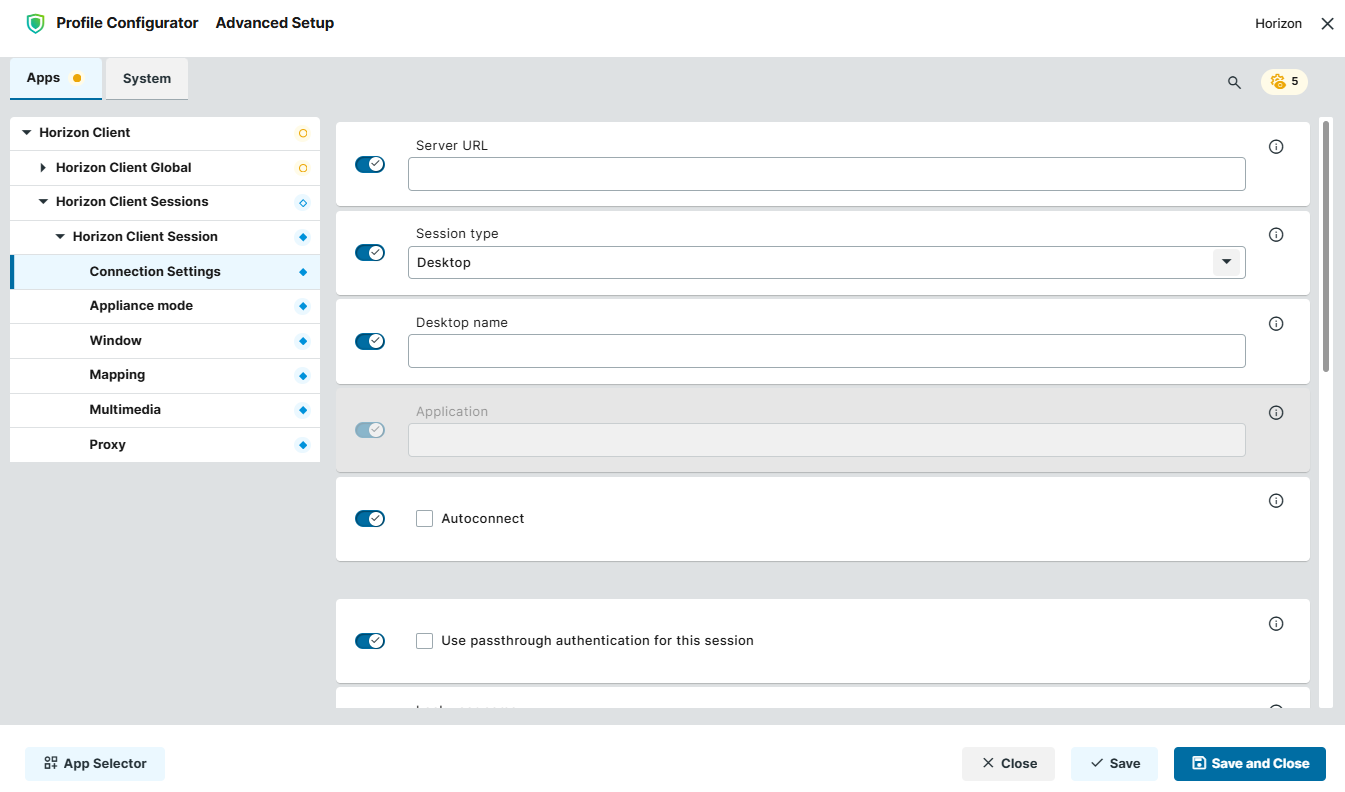Screen dimensions: 1345x792
Task: Click the diamond indicator beside Appliance mode
Action: [303, 307]
